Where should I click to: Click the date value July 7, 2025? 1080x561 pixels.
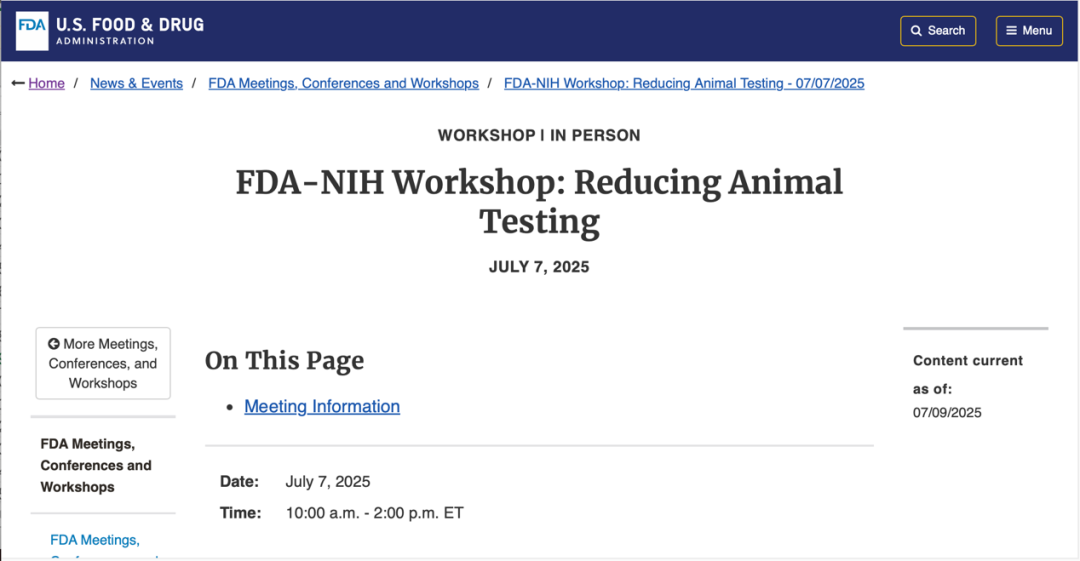328,481
